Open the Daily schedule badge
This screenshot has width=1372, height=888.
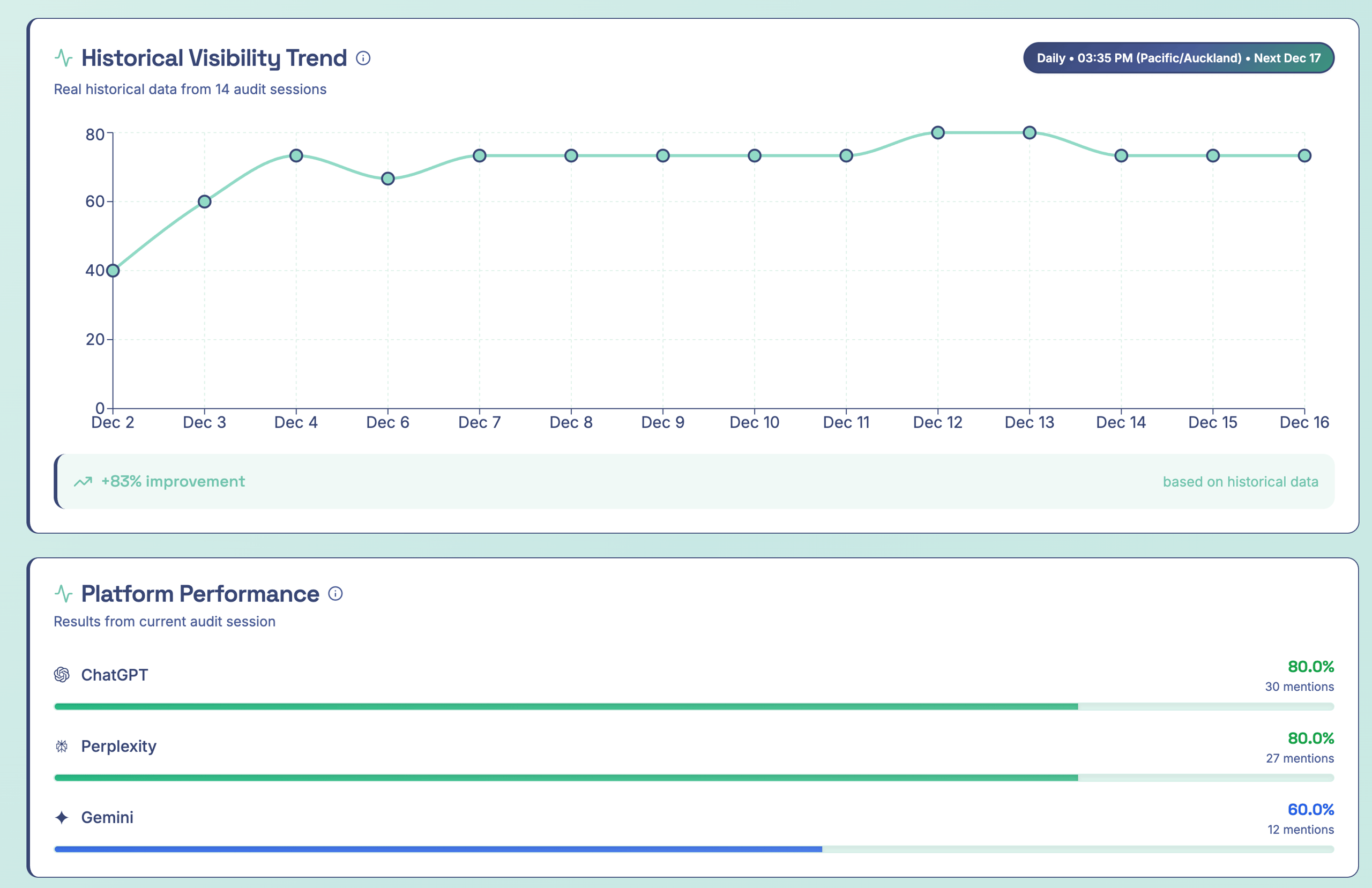click(x=1179, y=58)
